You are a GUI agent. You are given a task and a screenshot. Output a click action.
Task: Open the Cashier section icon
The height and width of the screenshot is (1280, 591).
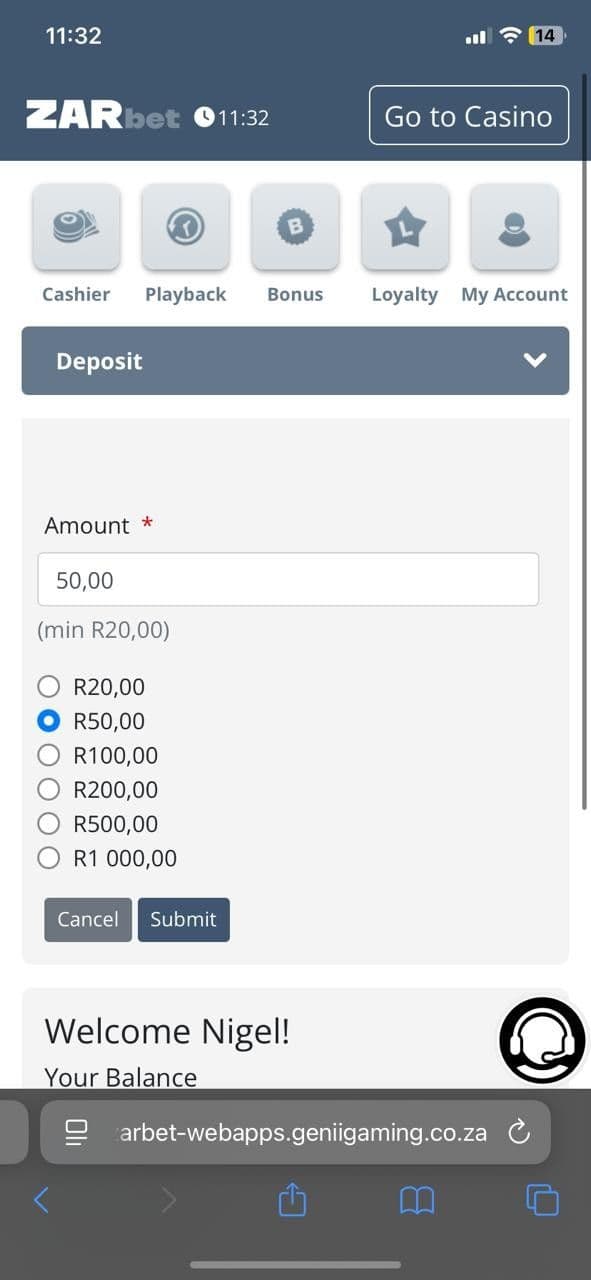tap(76, 227)
